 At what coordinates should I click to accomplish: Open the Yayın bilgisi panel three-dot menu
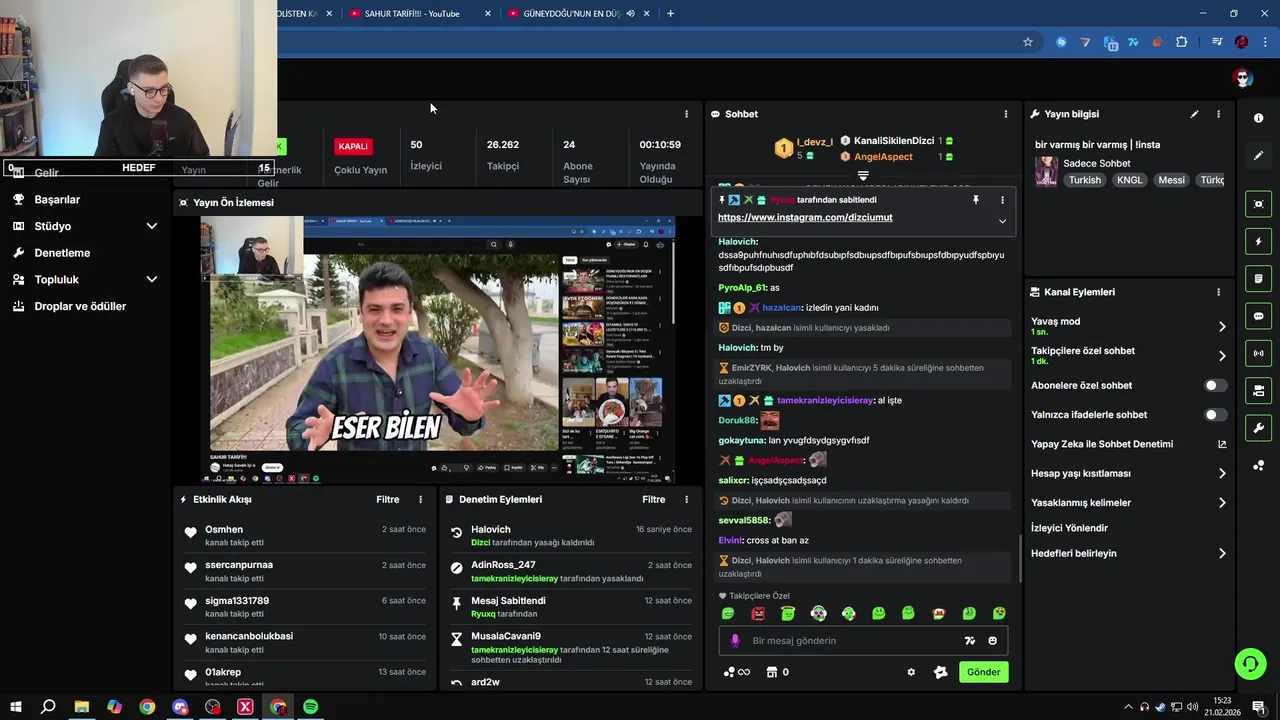1218,114
